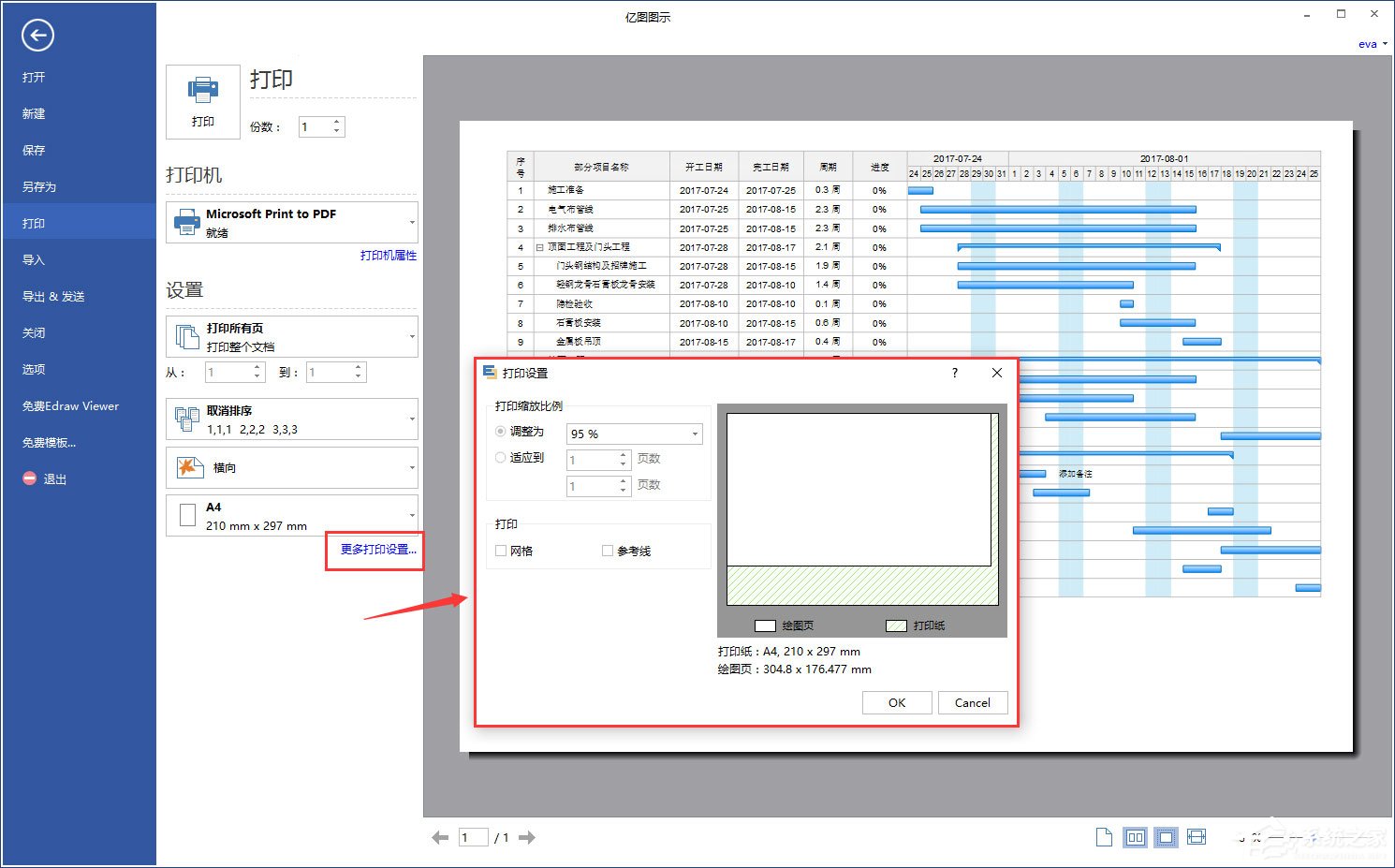Open the 95 % scale dropdown

coord(635,434)
